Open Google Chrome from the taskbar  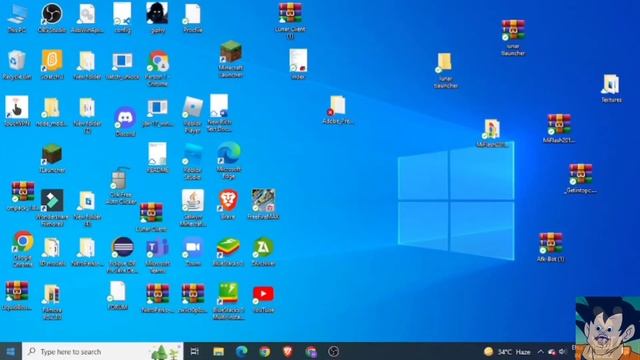pos(264,351)
